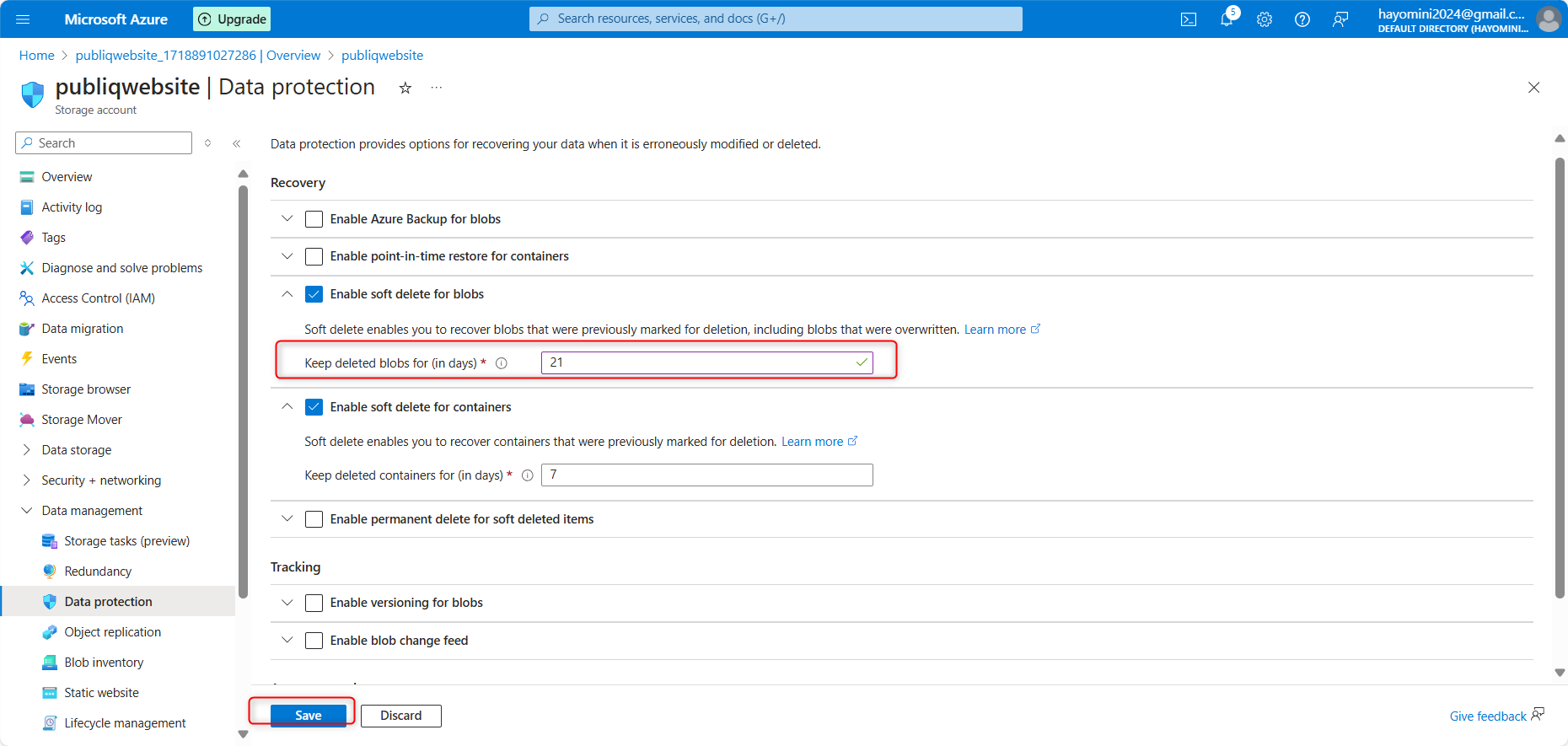Check Enable point-in-time restore for containers
The image size is (1568, 746).
(x=314, y=256)
